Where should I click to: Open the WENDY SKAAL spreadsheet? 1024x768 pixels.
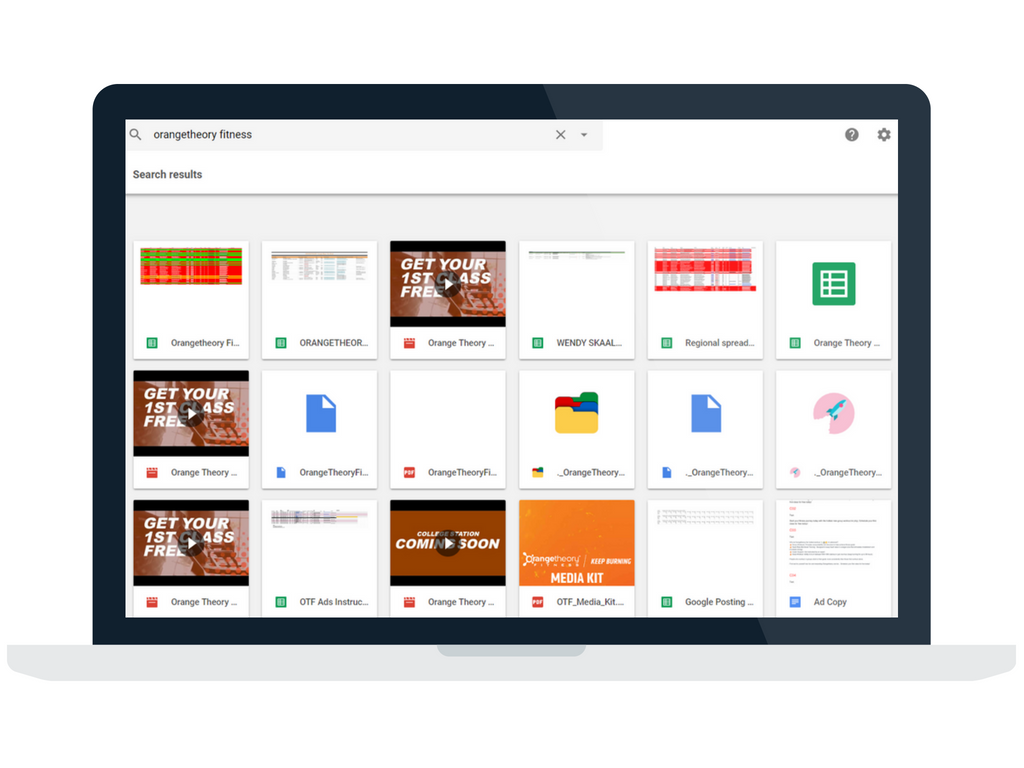576,300
